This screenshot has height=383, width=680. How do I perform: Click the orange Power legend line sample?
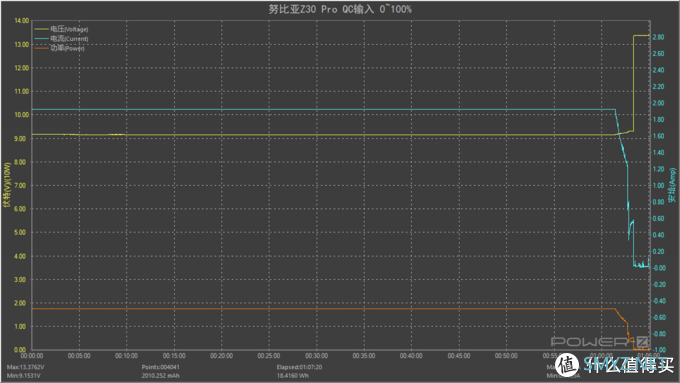coord(41,48)
